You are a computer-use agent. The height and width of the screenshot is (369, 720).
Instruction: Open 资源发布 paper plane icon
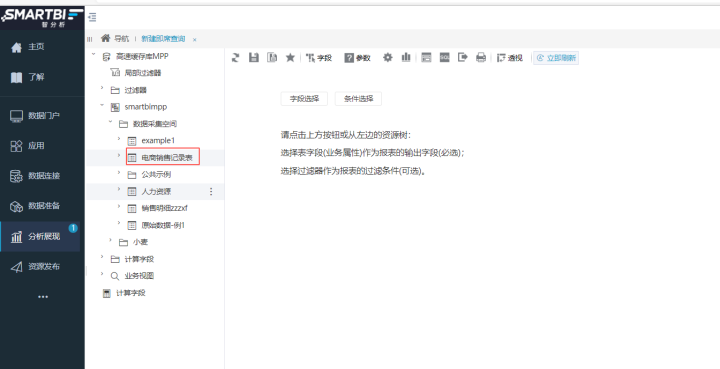coord(17,267)
